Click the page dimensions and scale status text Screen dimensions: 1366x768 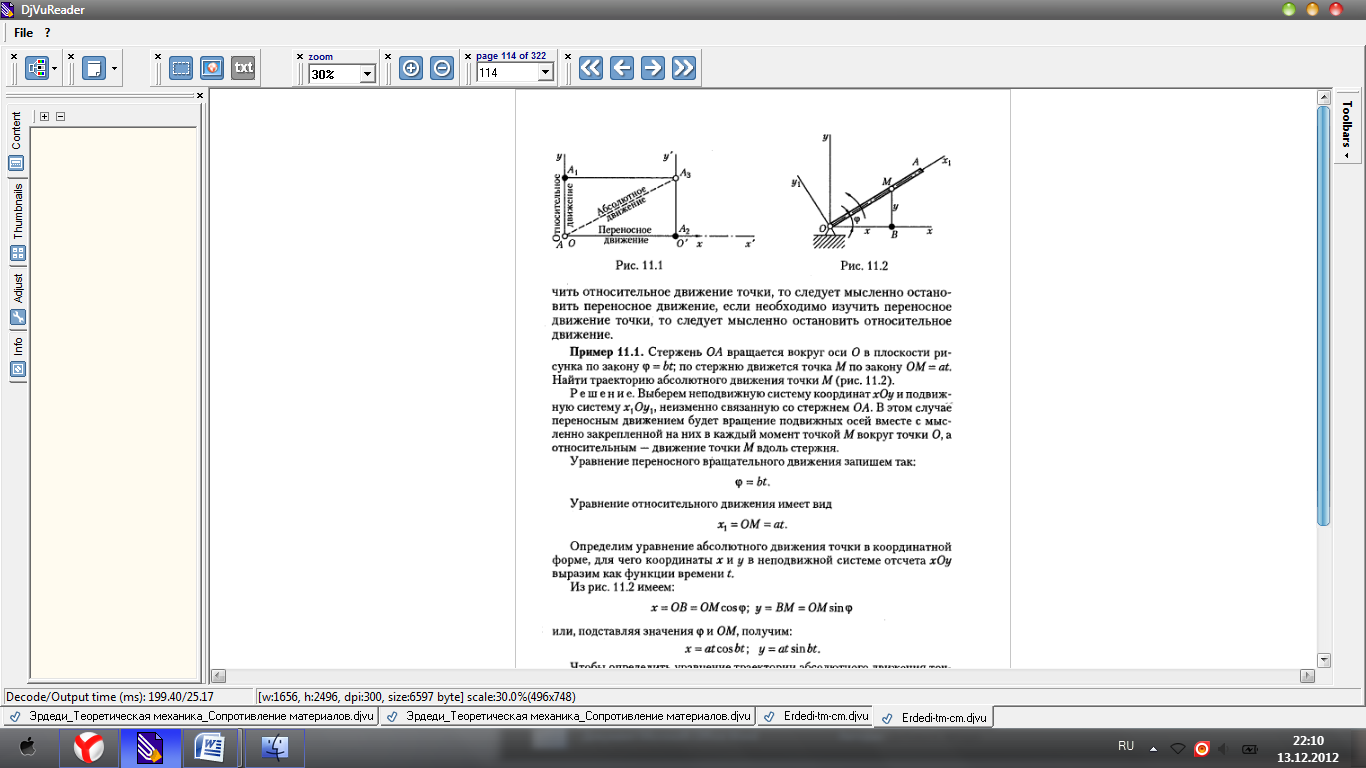(x=417, y=696)
